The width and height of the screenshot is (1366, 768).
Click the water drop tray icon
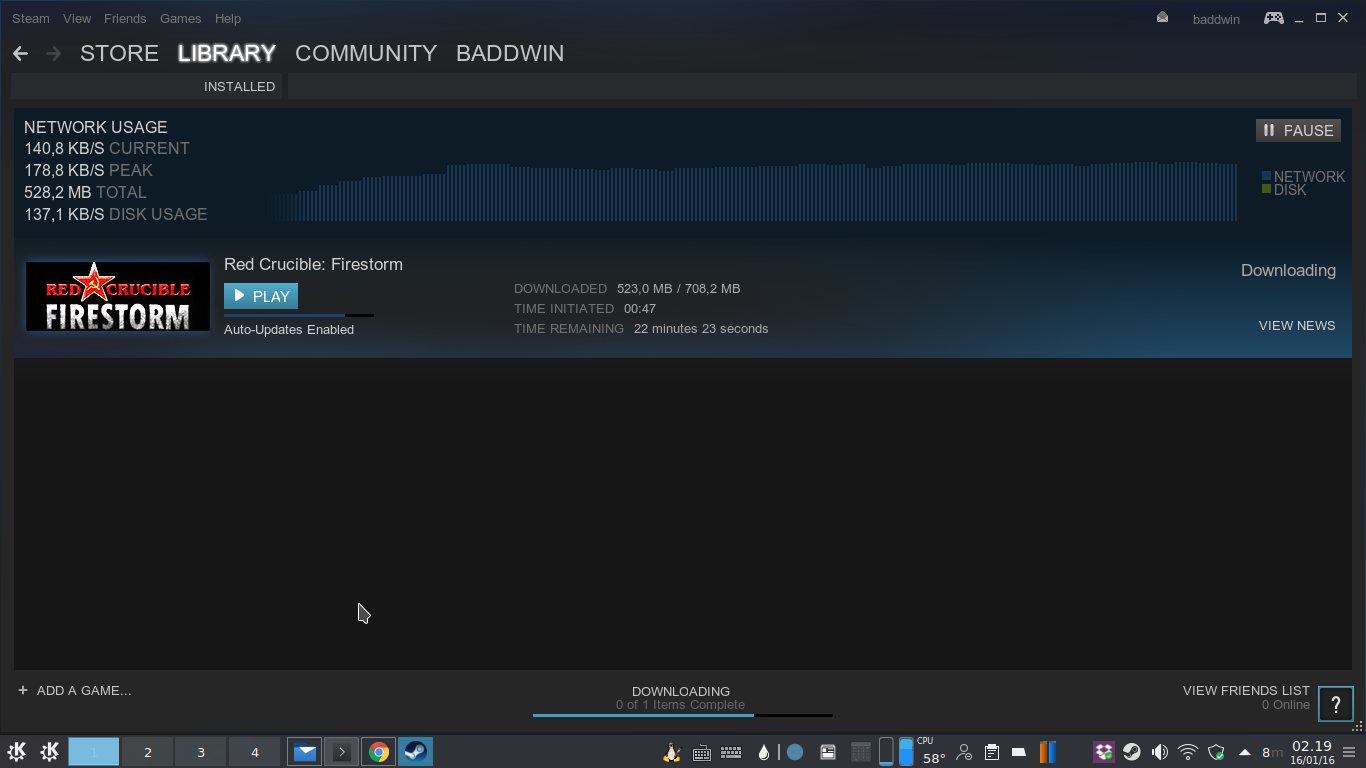point(764,752)
